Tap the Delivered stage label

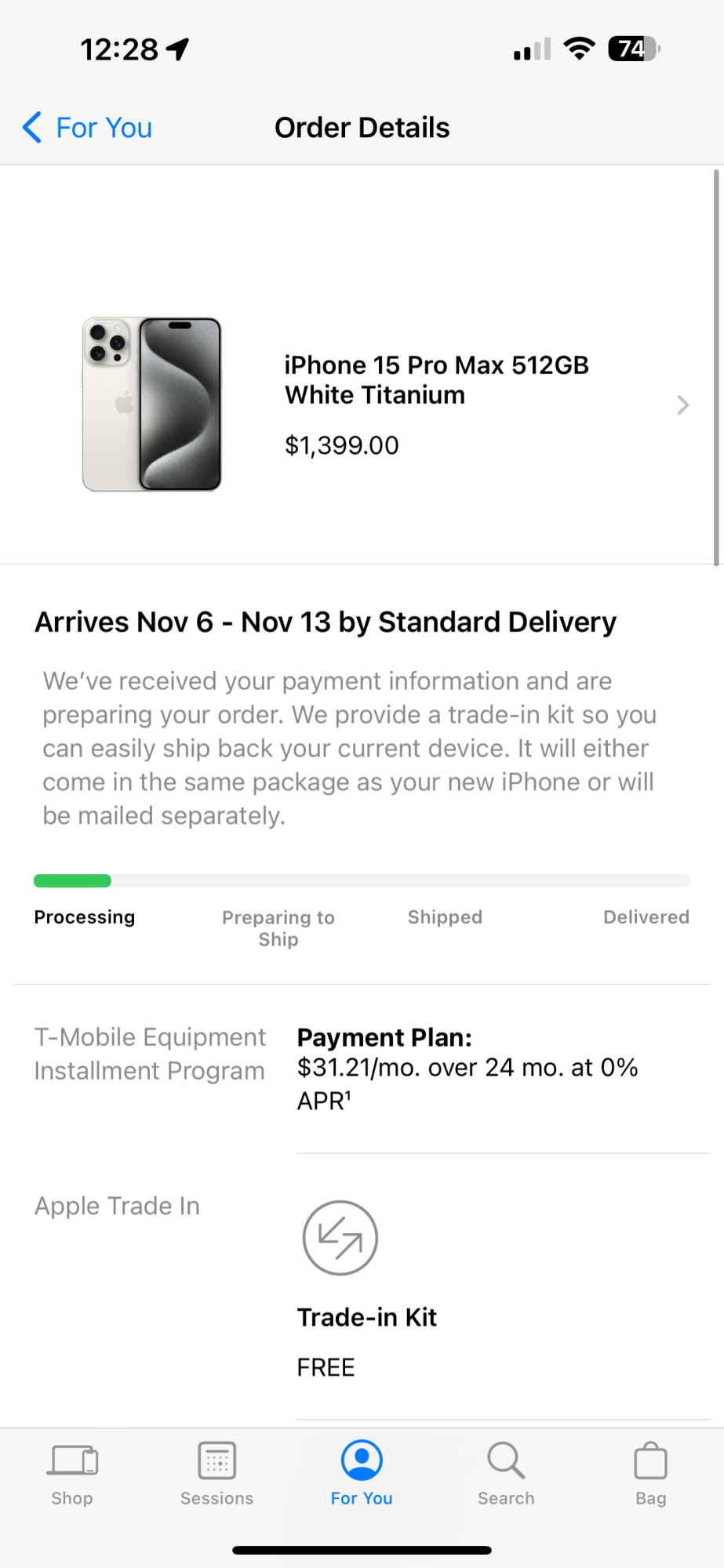646,917
